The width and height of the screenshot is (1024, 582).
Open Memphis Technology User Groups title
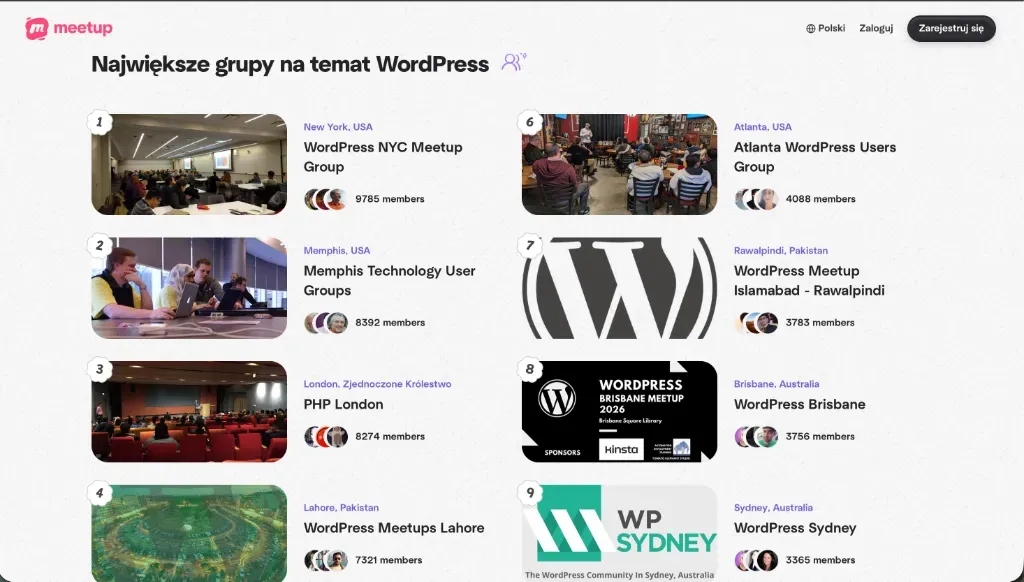point(389,281)
